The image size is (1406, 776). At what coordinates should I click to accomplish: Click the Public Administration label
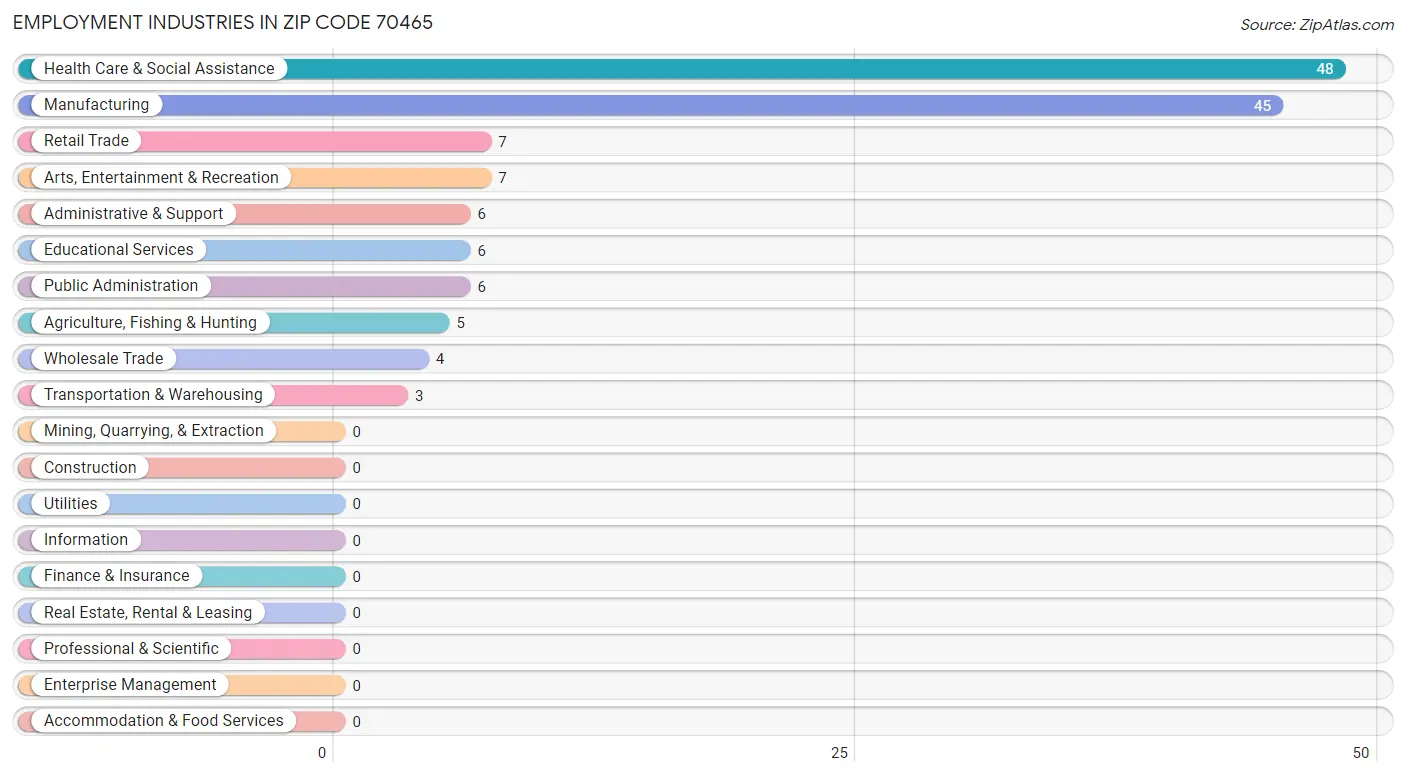point(121,285)
